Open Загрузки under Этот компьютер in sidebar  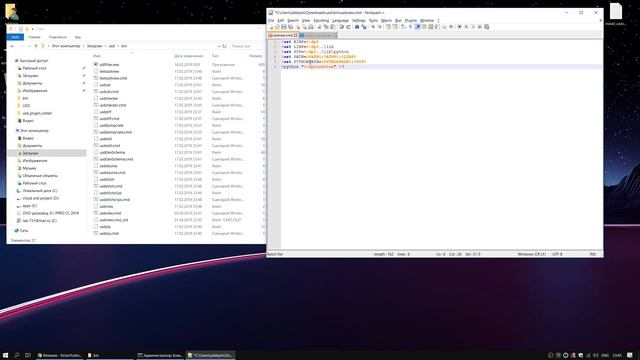30,153
